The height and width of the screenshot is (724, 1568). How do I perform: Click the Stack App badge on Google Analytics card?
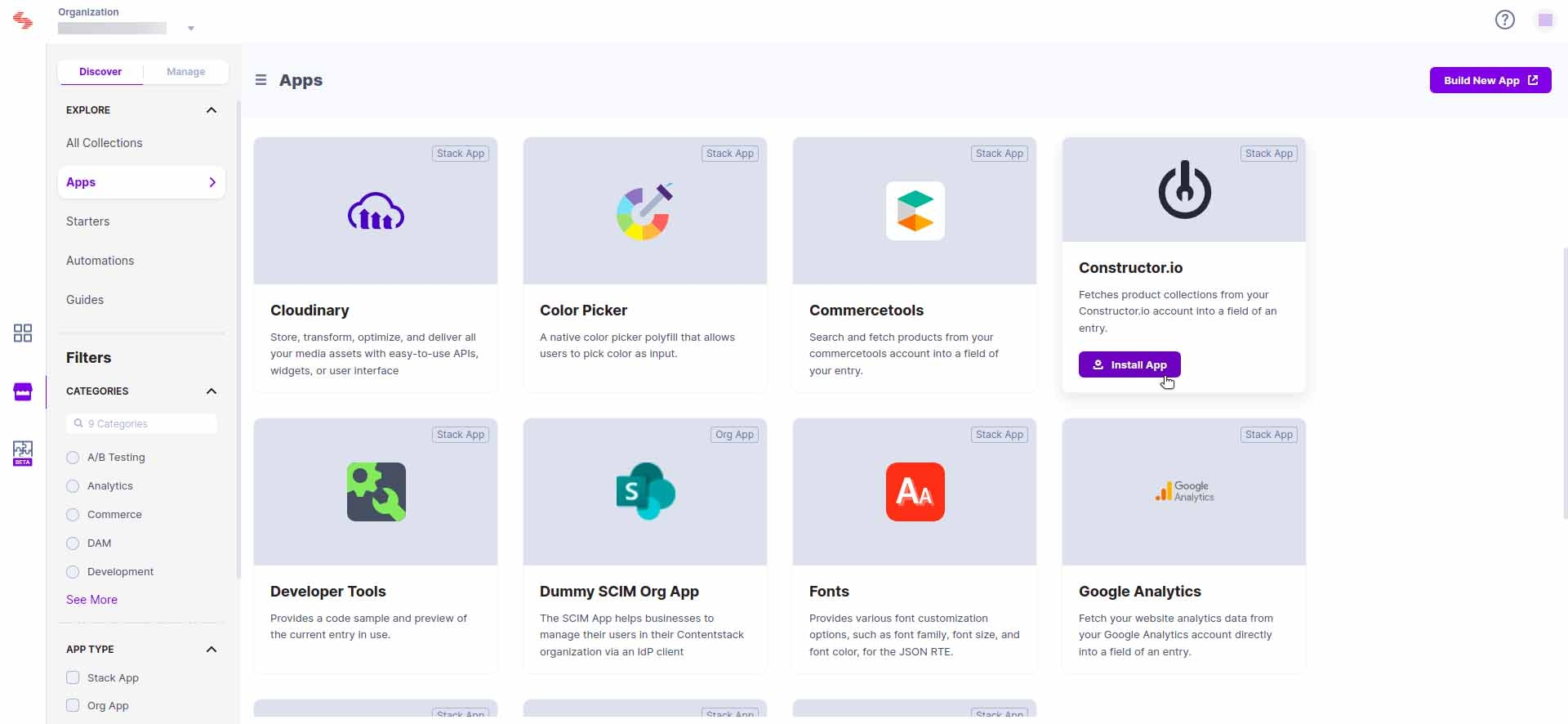tap(1269, 435)
